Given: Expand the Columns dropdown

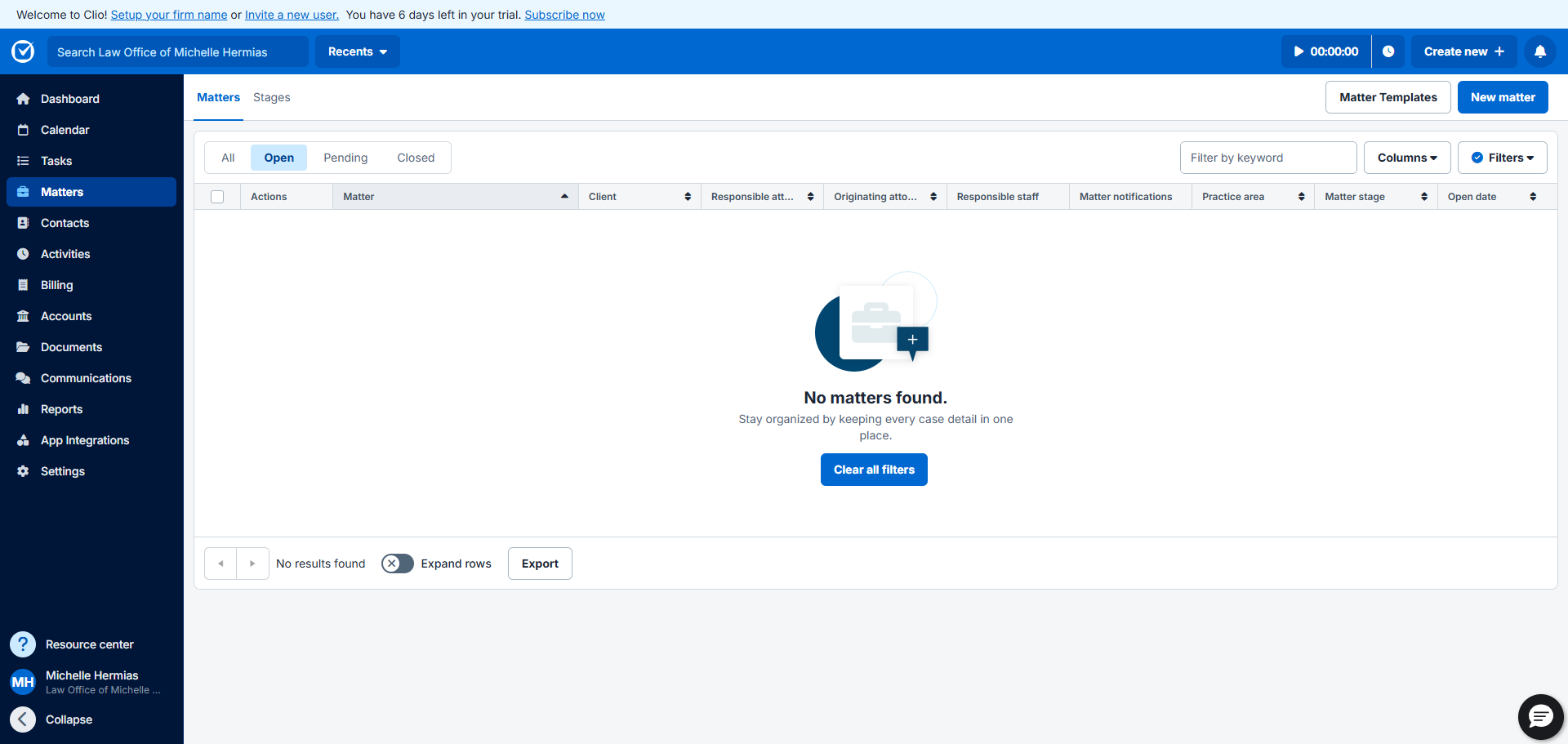Looking at the screenshot, I should (1406, 158).
